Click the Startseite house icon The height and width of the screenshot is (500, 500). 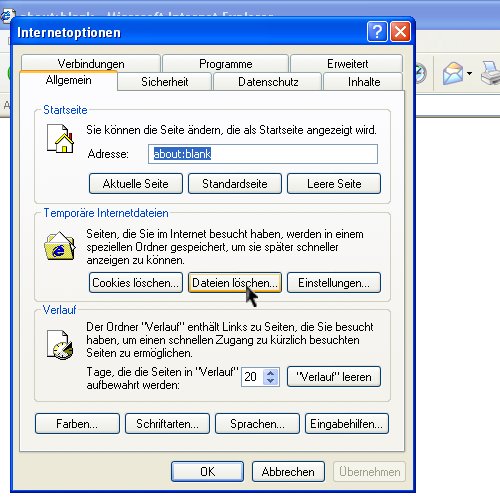[x=60, y=139]
